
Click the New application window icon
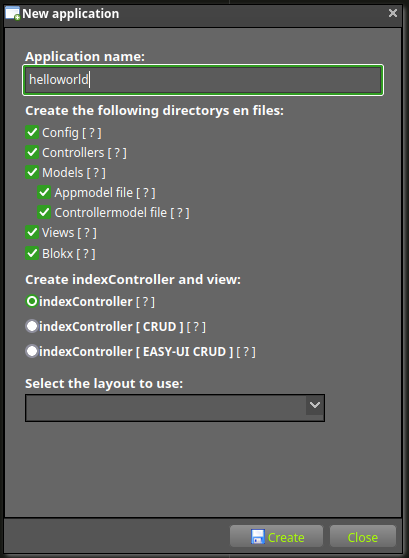click(12, 14)
